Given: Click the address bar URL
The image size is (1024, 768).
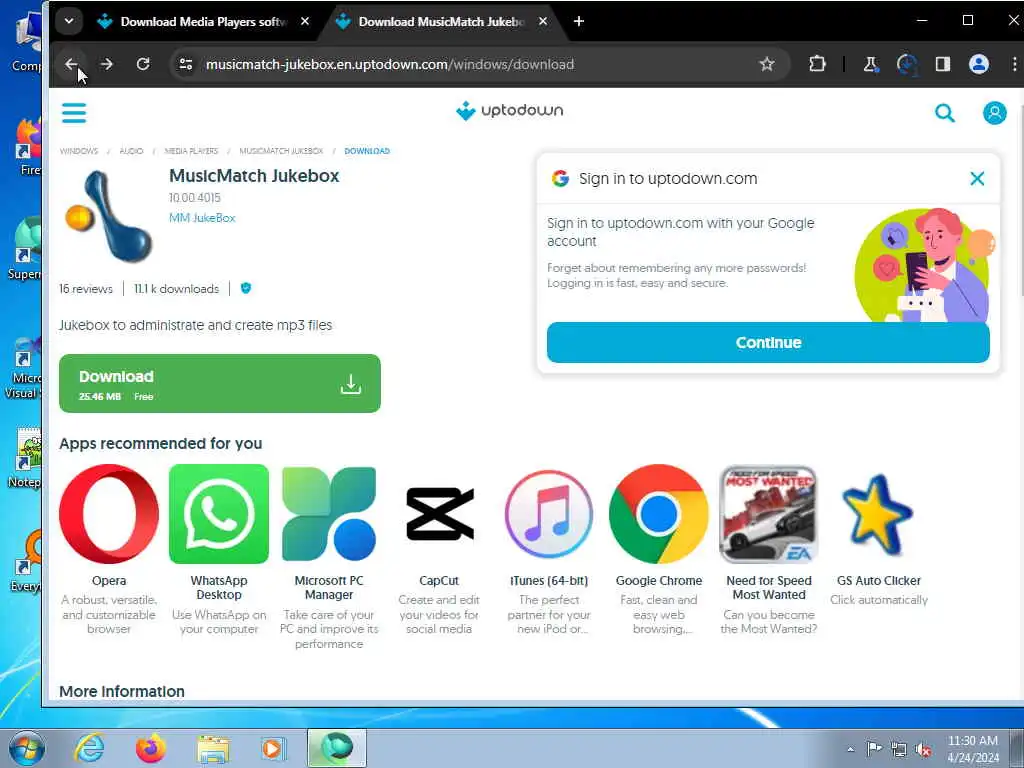Looking at the screenshot, I should 390,64.
